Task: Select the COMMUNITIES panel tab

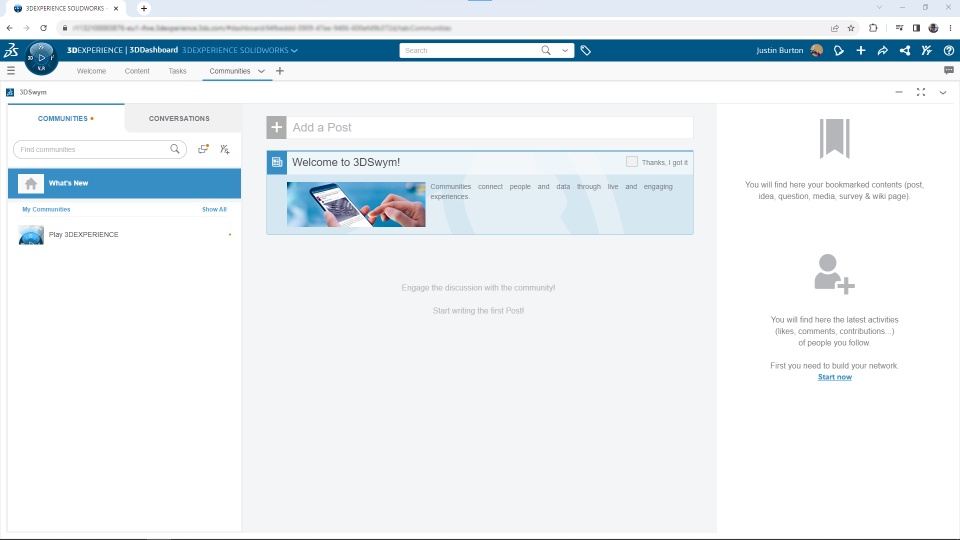Action: point(66,118)
